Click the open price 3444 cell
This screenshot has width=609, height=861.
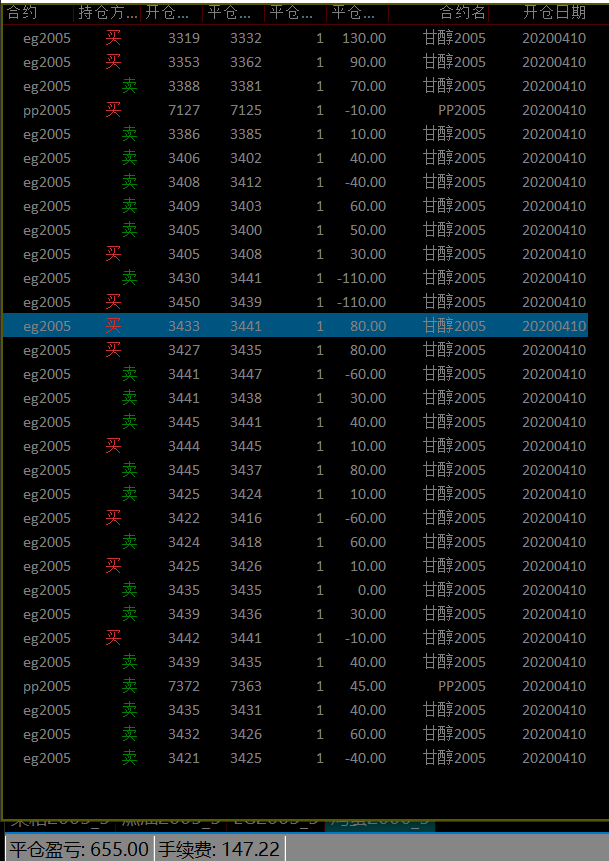(x=184, y=446)
